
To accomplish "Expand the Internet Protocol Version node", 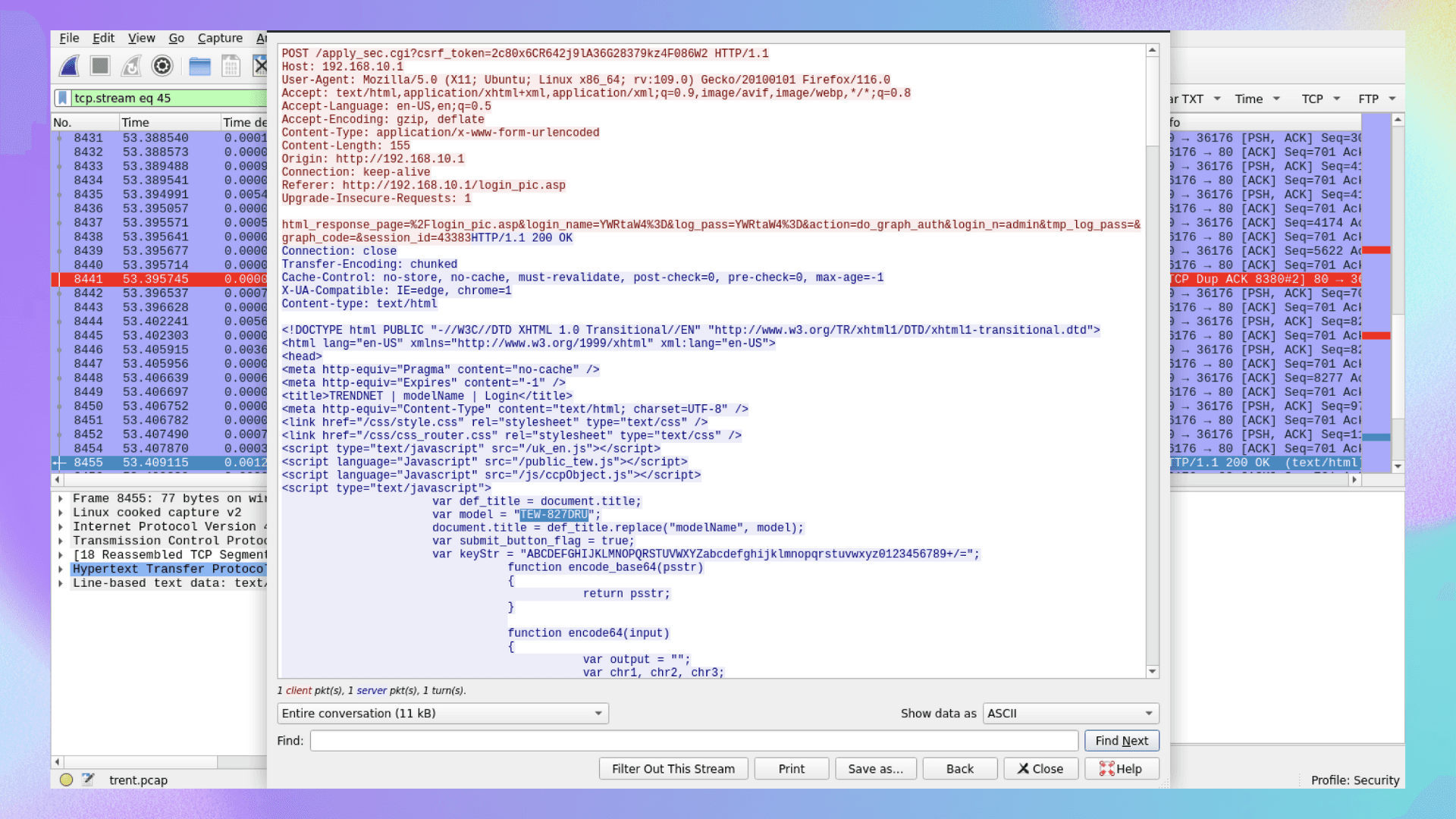I will [x=60, y=527].
